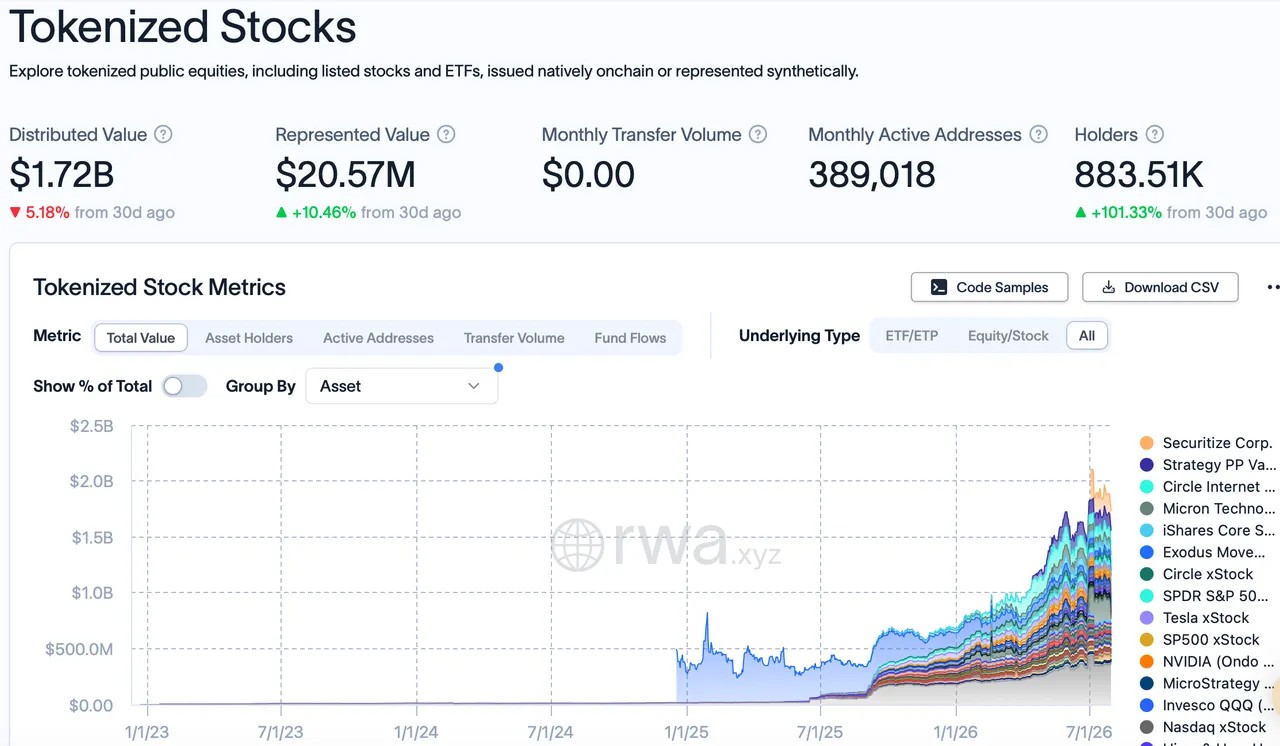Toggle the Show % of Total switch
Screen dimensions: 1280x746
[x=184, y=386]
